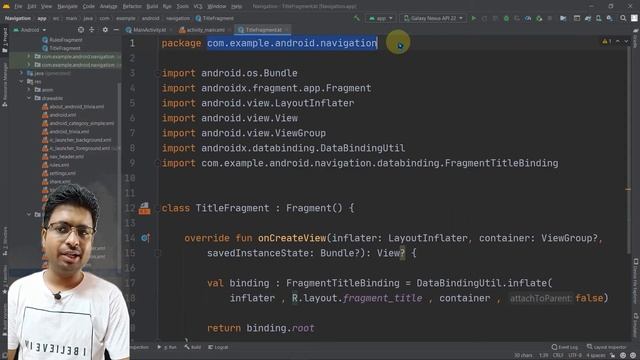Hide the Project panel with minus icon
Image resolution: width=640 pixels, height=360 pixels.
click(x=116, y=30)
